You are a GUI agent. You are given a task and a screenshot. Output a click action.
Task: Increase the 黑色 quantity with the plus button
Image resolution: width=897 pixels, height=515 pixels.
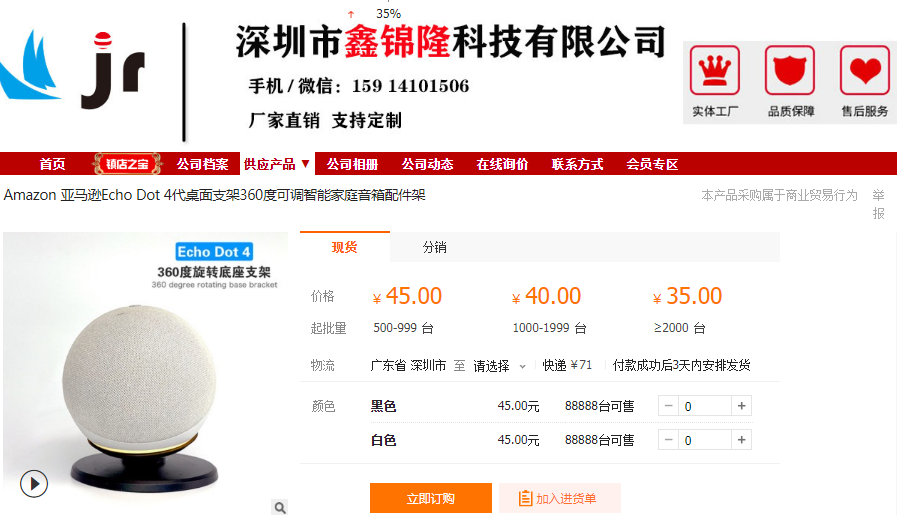pyautogui.click(x=741, y=406)
